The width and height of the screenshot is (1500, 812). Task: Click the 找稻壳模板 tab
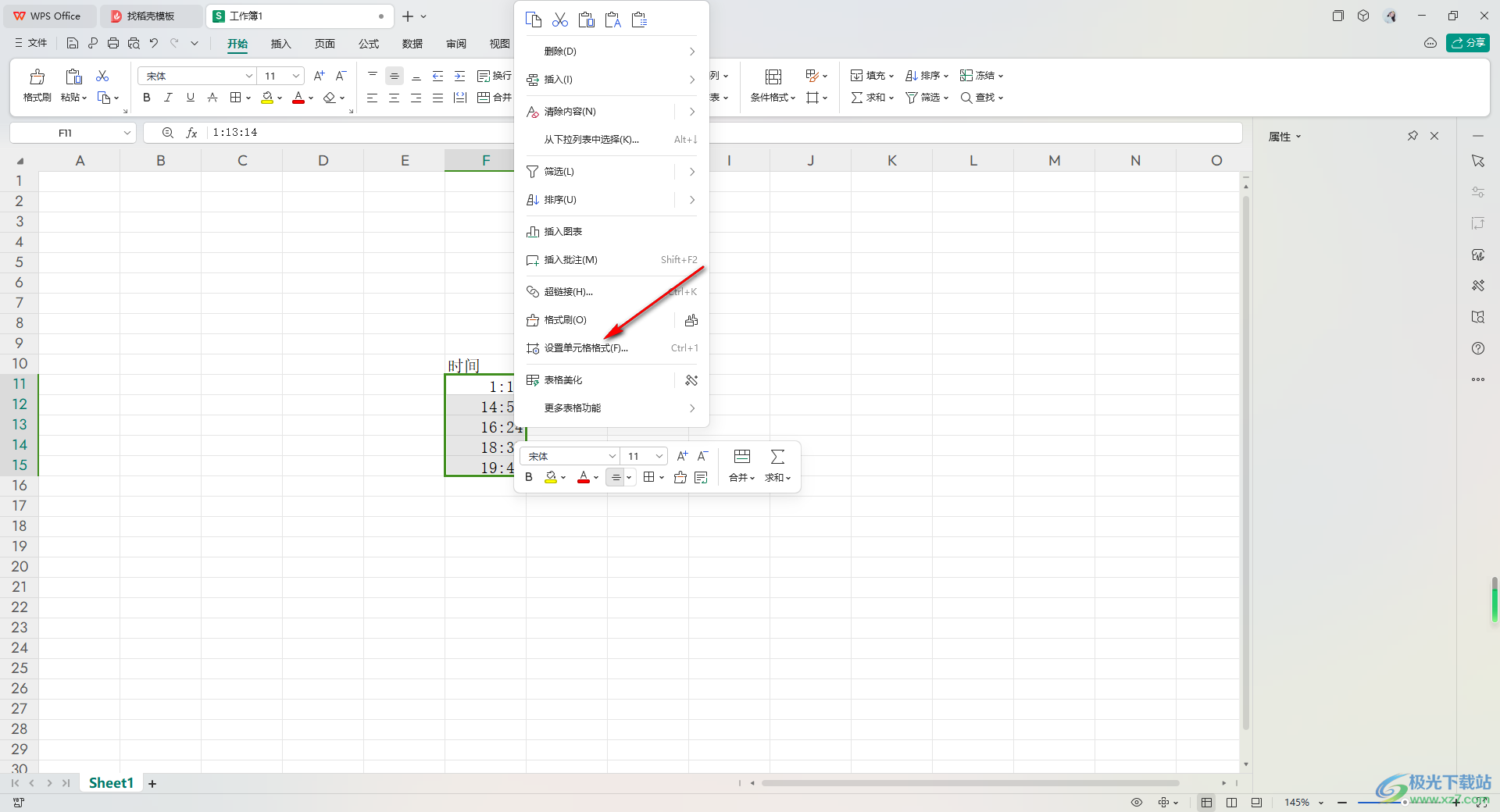pyautogui.click(x=151, y=16)
